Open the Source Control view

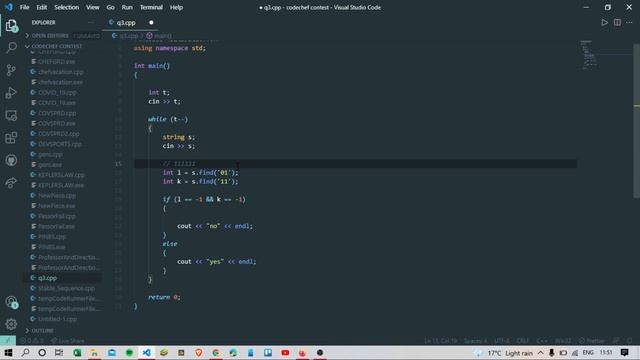pos(11,70)
